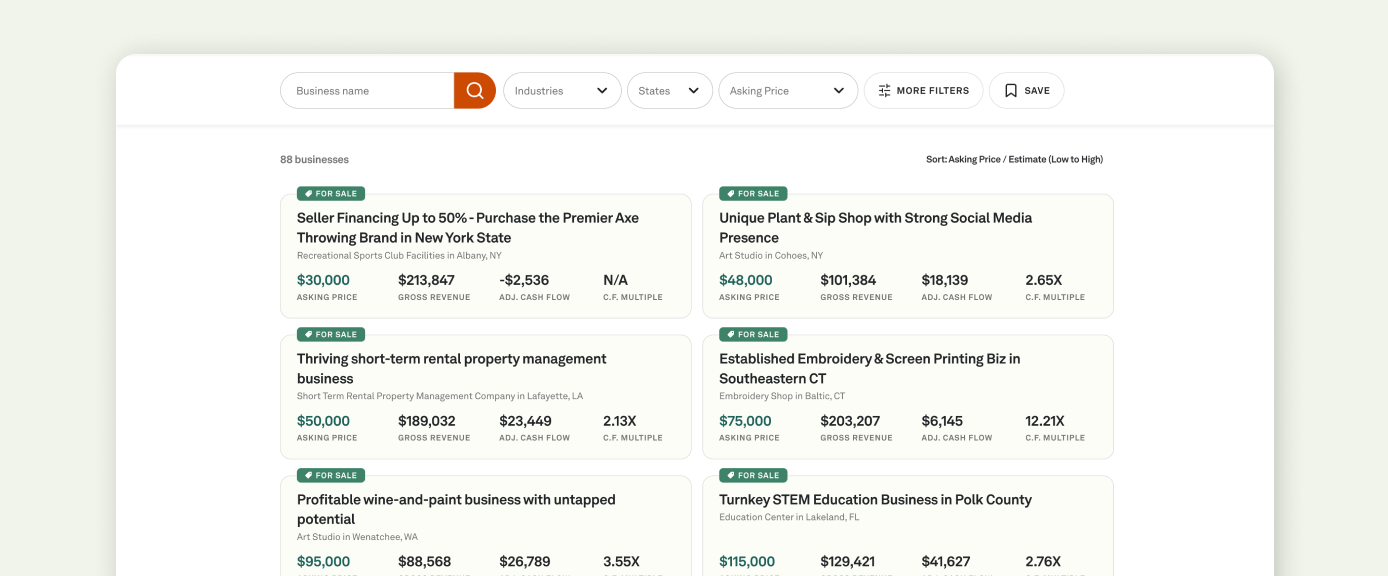Expand the Asking Price dropdown

788,90
